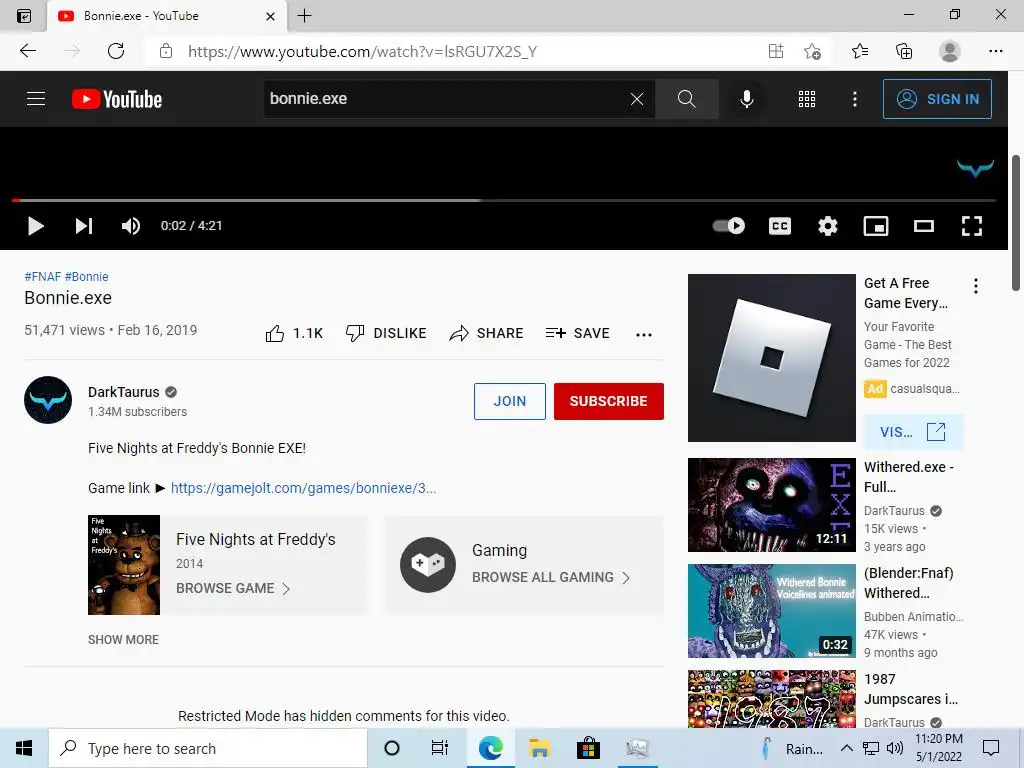Subscribe to DarkTaurus
Viewport: 1024px width, 768px height.
[609, 401]
